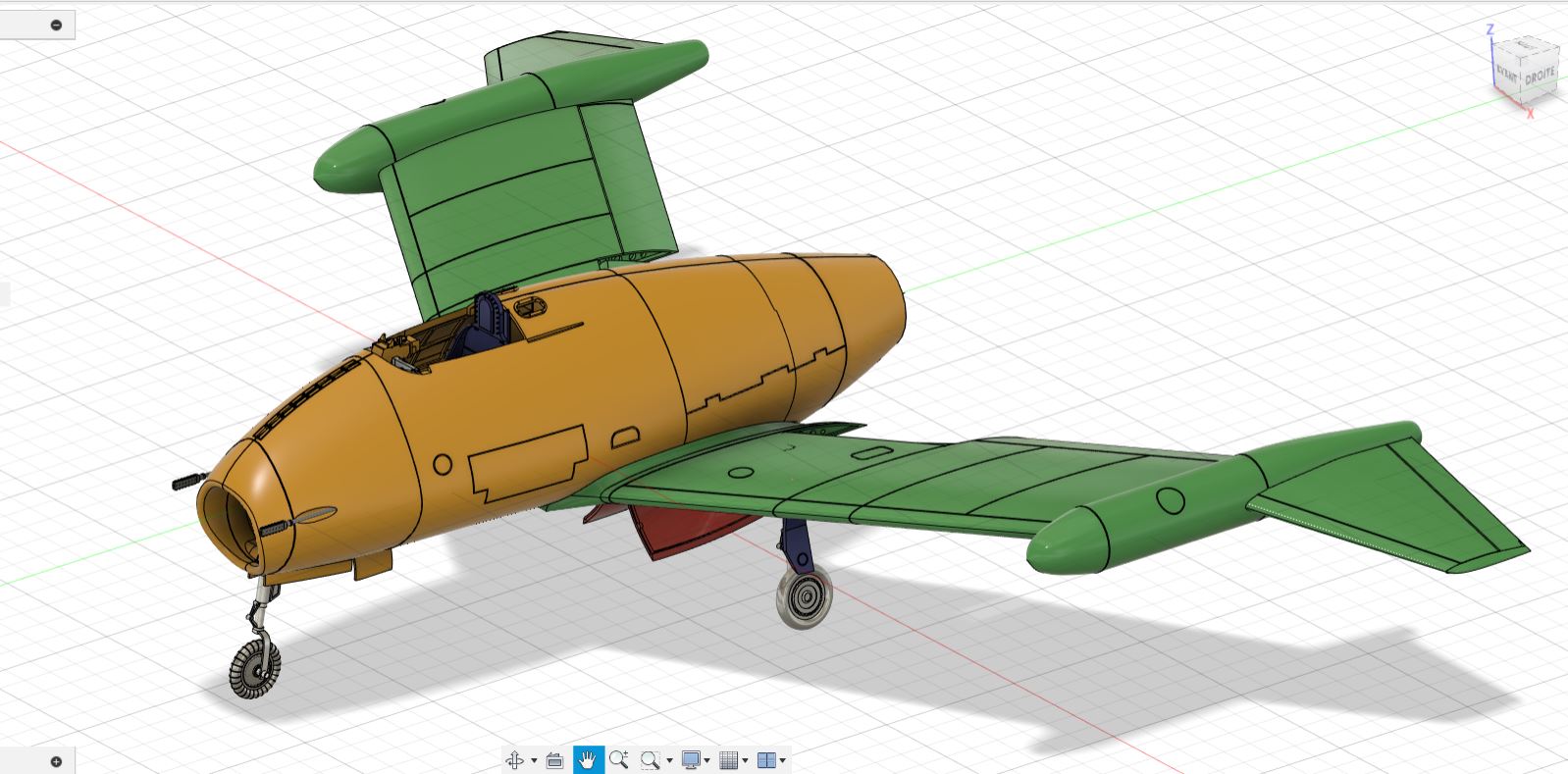Select the active Pan hand tool

pos(588,760)
